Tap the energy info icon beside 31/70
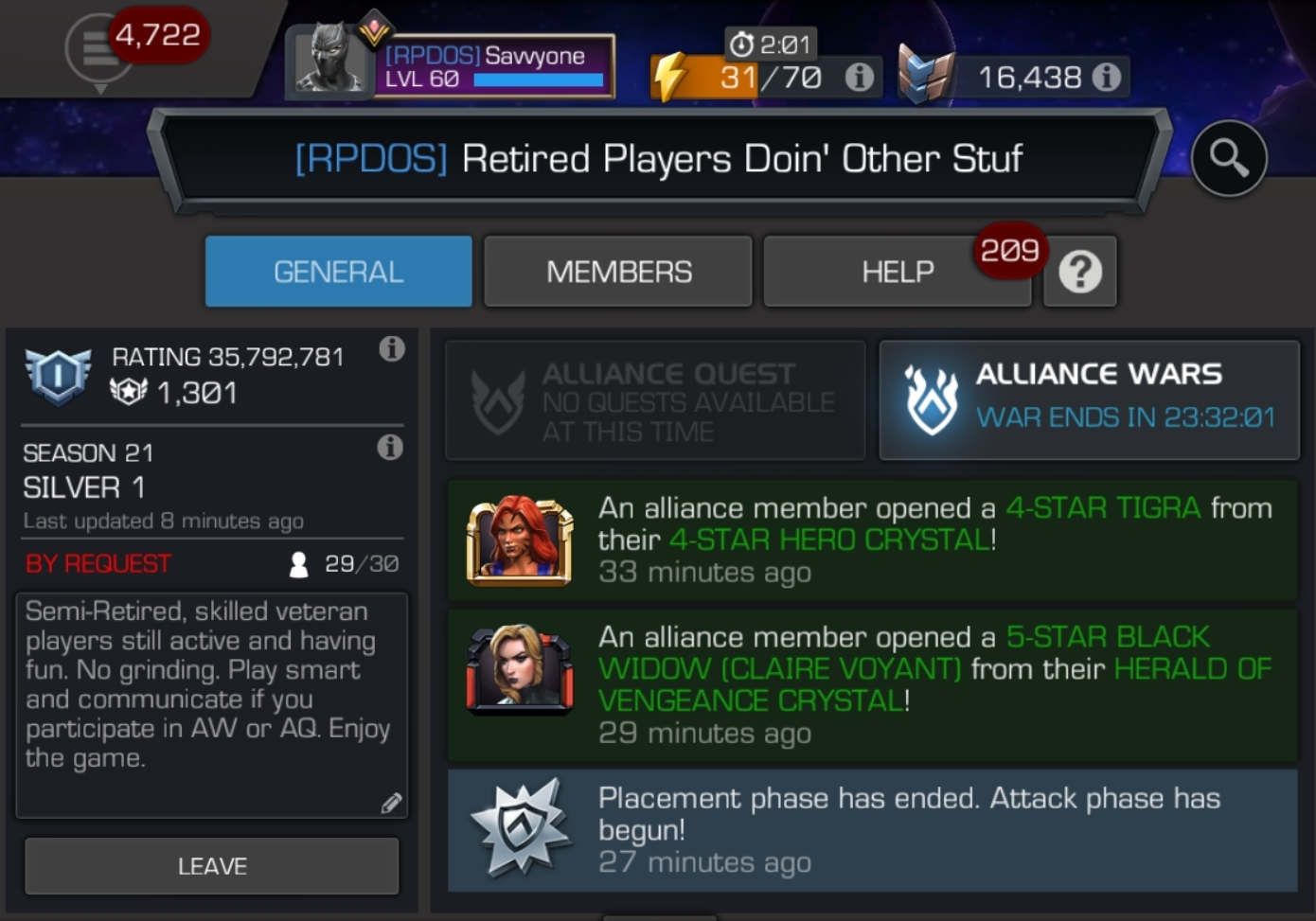Viewport: 1316px width, 921px height. pos(860,77)
